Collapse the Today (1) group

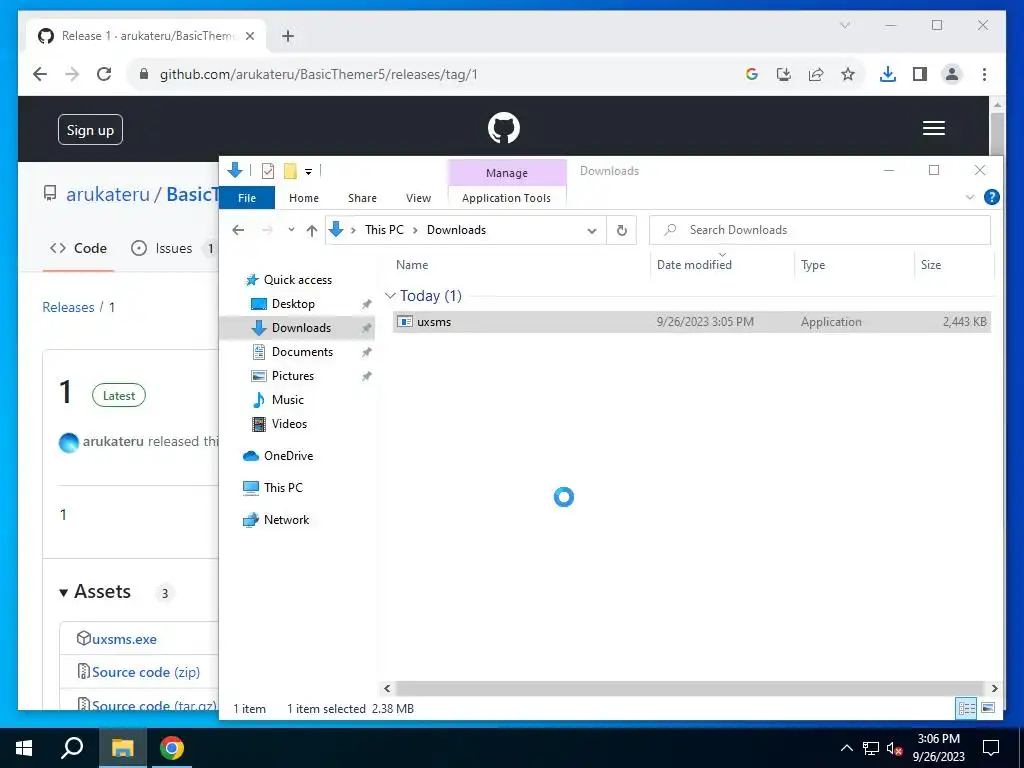(391, 296)
